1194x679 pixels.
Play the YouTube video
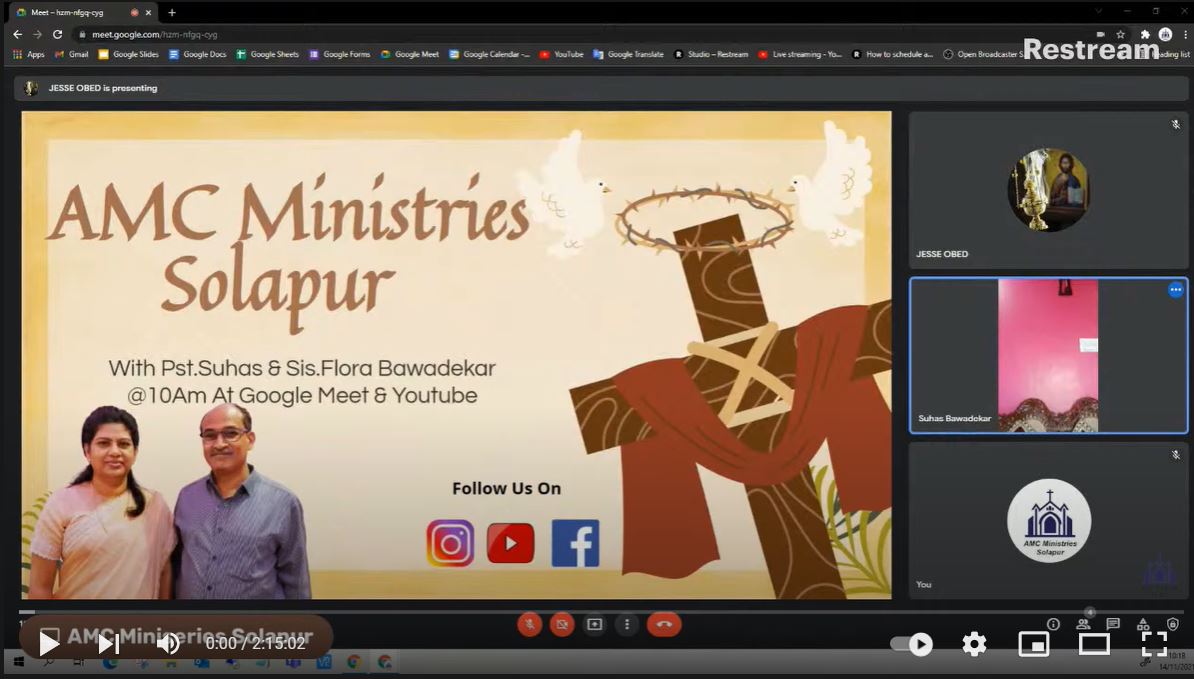[x=49, y=644]
